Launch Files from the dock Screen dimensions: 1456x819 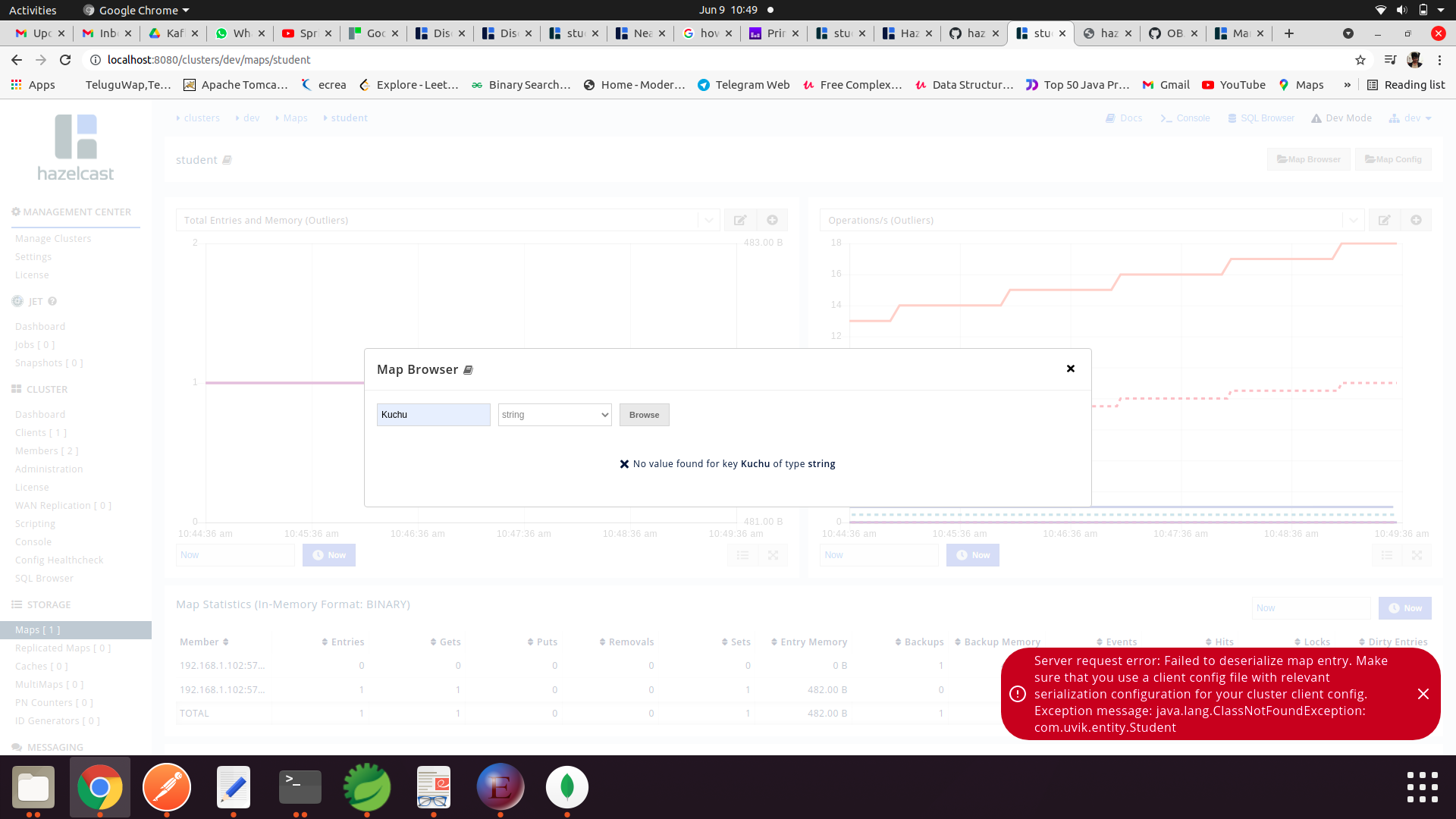(x=33, y=787)
